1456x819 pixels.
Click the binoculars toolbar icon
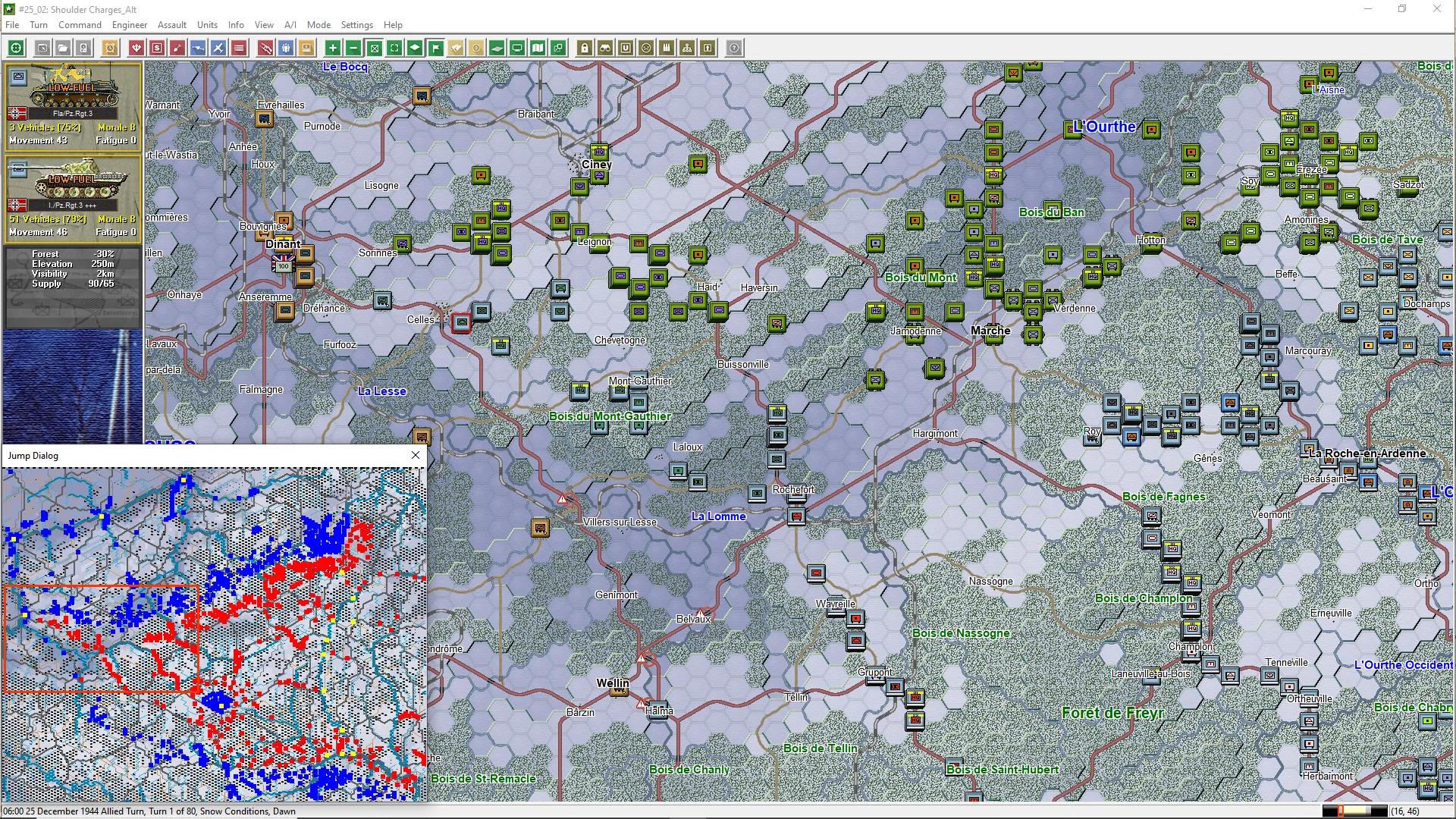[605, 48]
